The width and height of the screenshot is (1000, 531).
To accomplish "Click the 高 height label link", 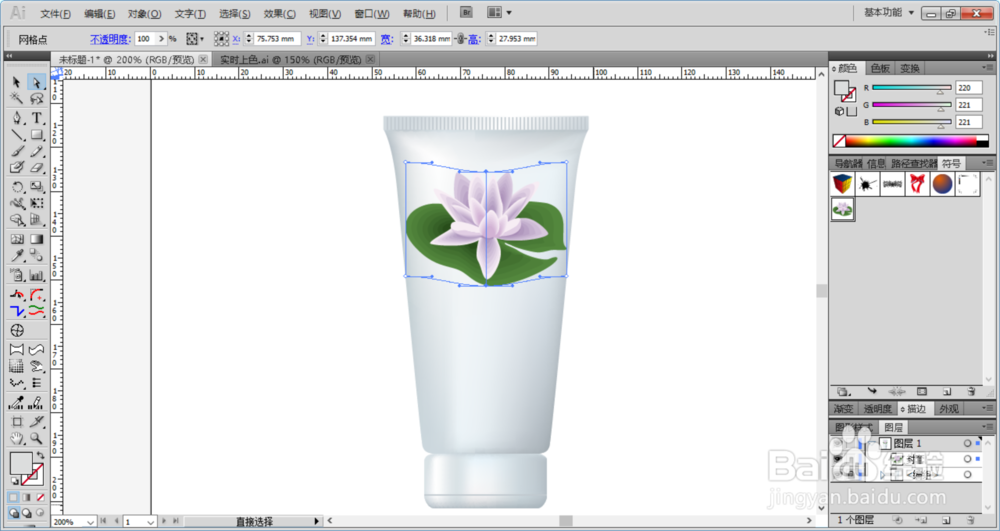I will (x=473, y=39).
